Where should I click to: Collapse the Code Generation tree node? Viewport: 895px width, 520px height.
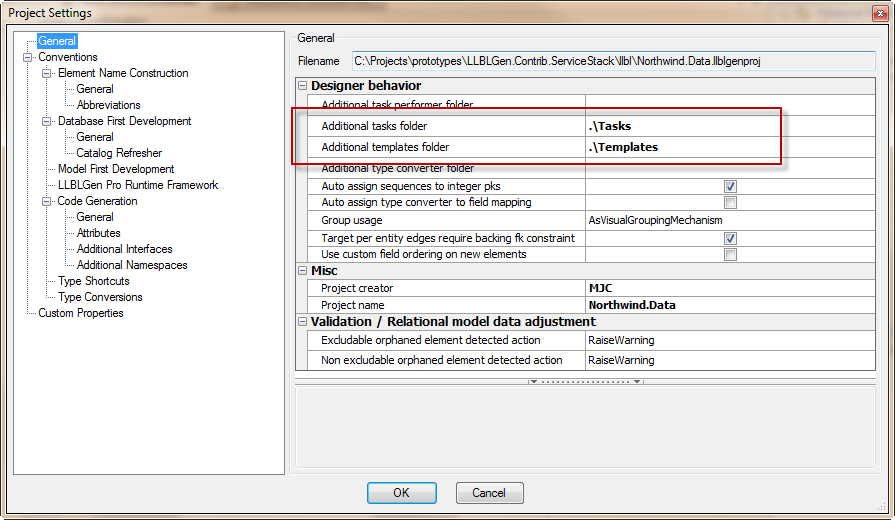(47, 201)
